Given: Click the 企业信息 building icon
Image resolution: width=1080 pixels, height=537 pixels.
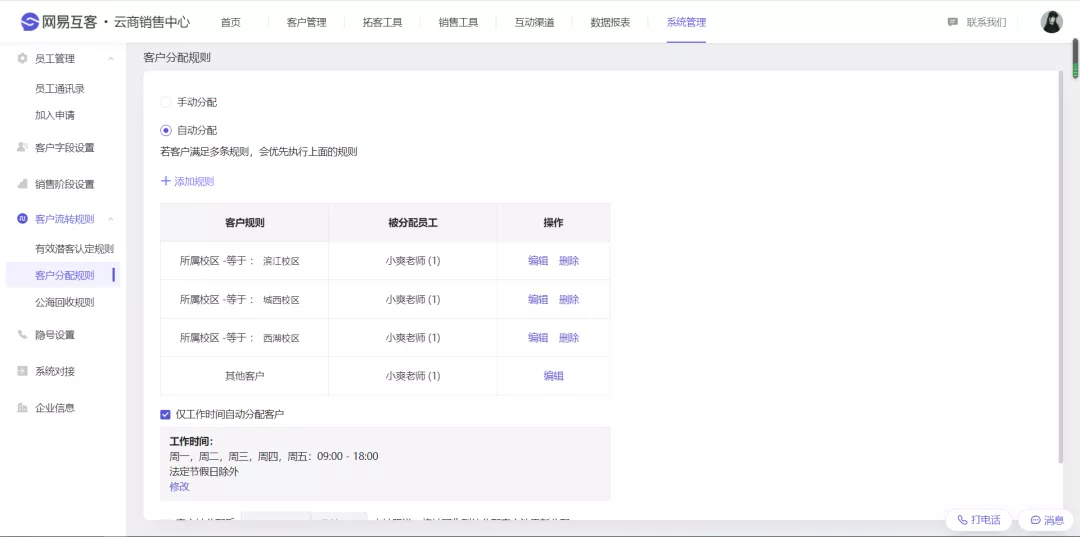Looking at the screenshot, I should 22,408.
